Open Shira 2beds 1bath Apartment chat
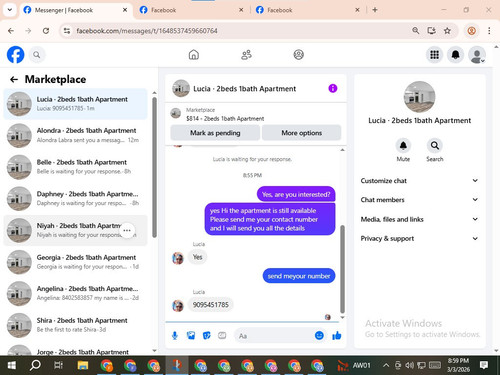 click(x=75, y=325)
